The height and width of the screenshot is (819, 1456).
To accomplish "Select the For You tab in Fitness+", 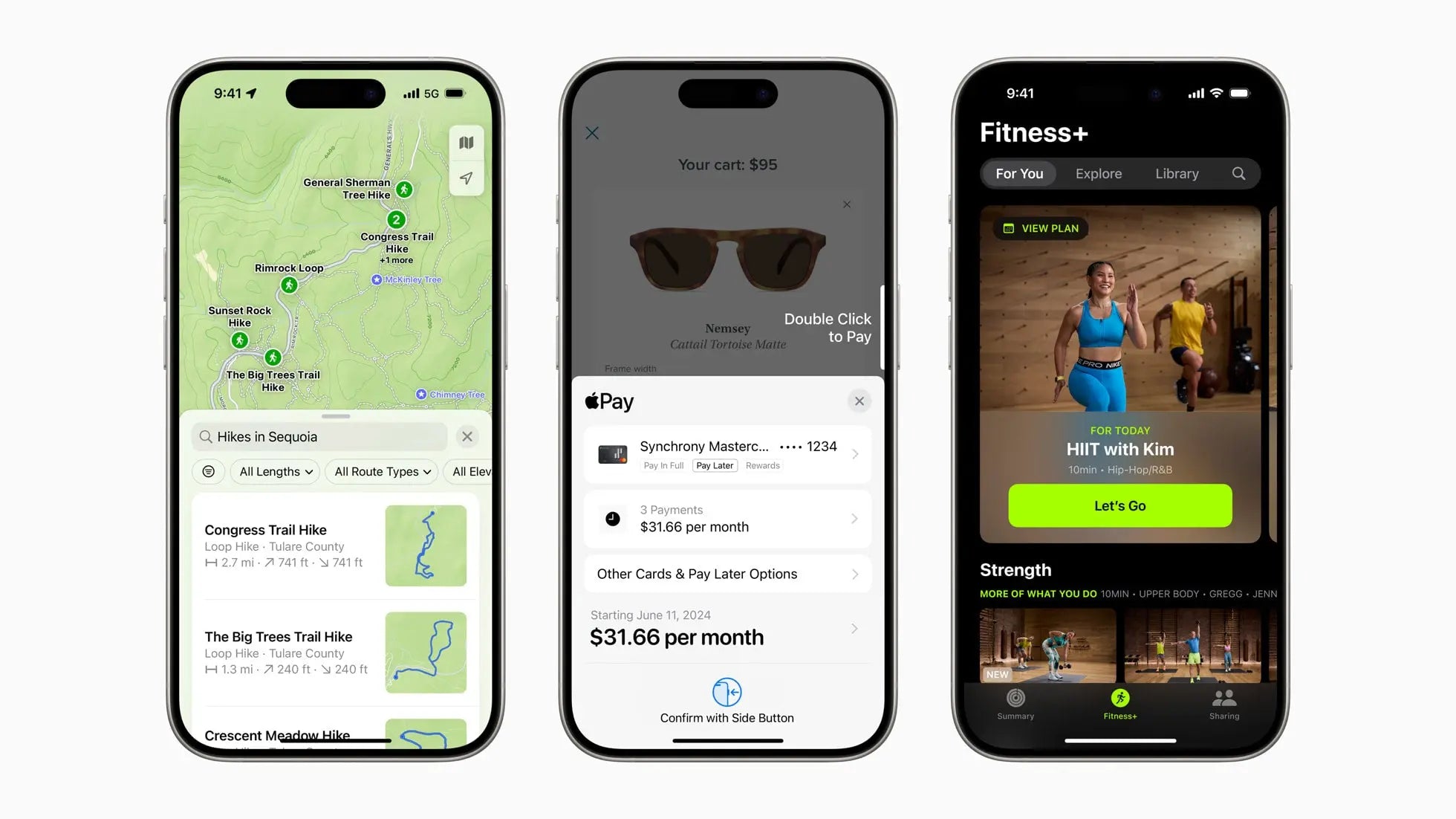I will (1020, 174).
